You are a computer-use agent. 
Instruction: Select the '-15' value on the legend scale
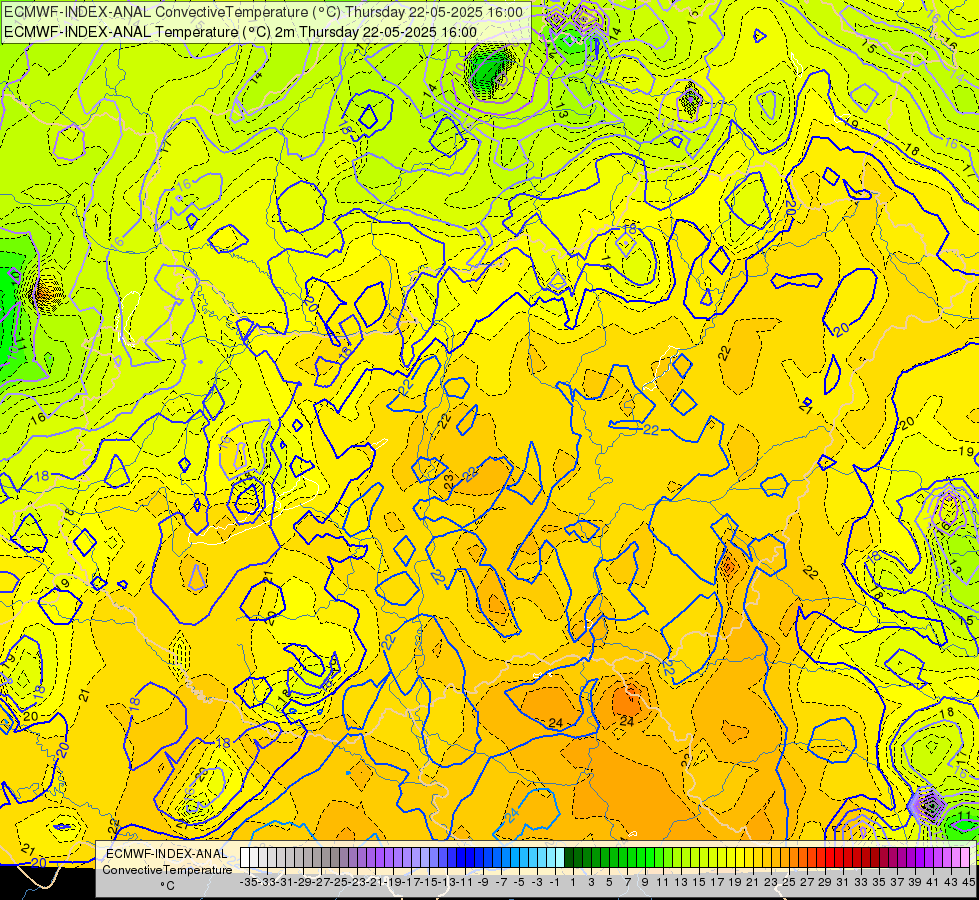pyautogui.click(x=429, y=882)
